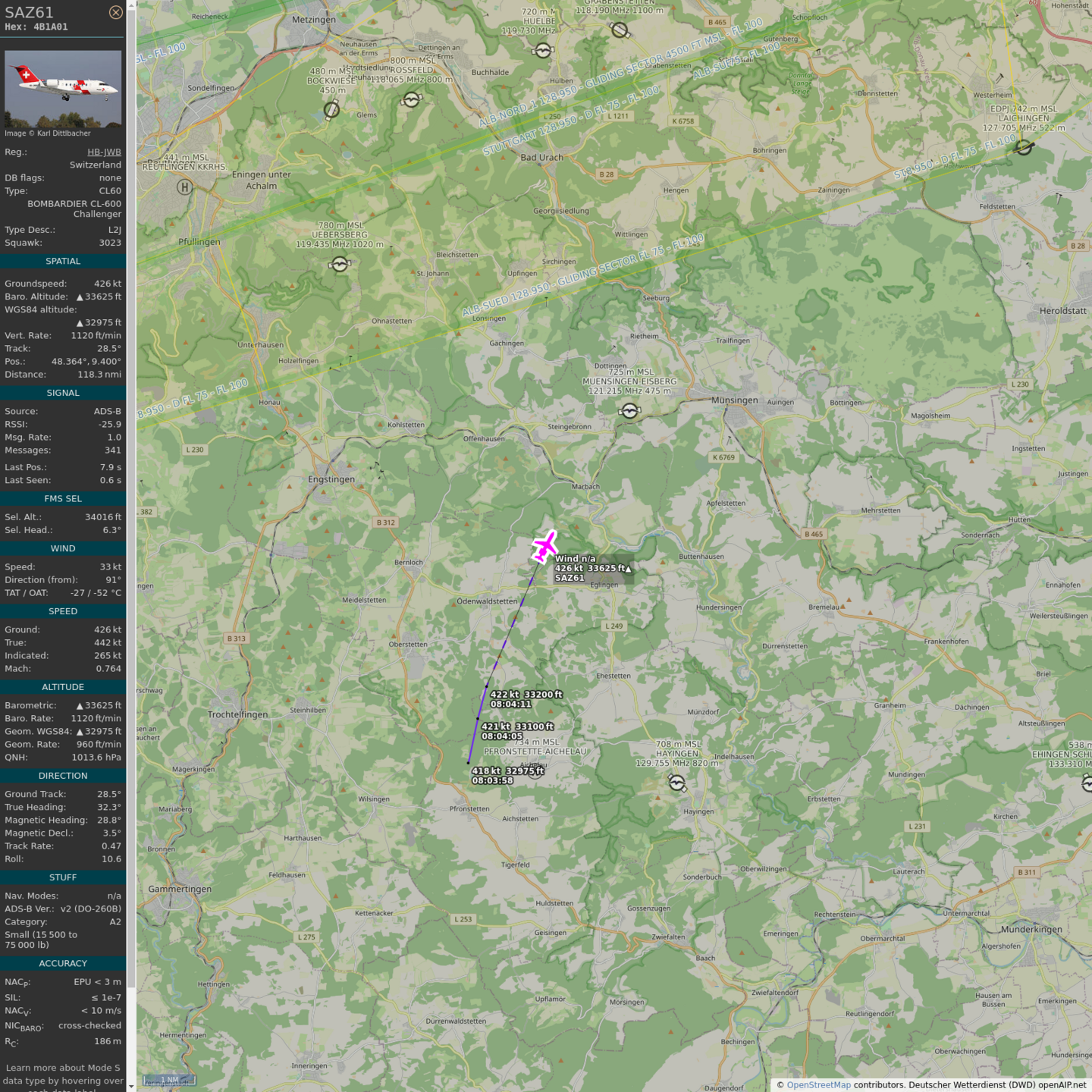Image resolution: width=1092 pixels, height=1092 pixels.
Task: Click the SAZ61 callsign label on the map
Action: (570, 578)
